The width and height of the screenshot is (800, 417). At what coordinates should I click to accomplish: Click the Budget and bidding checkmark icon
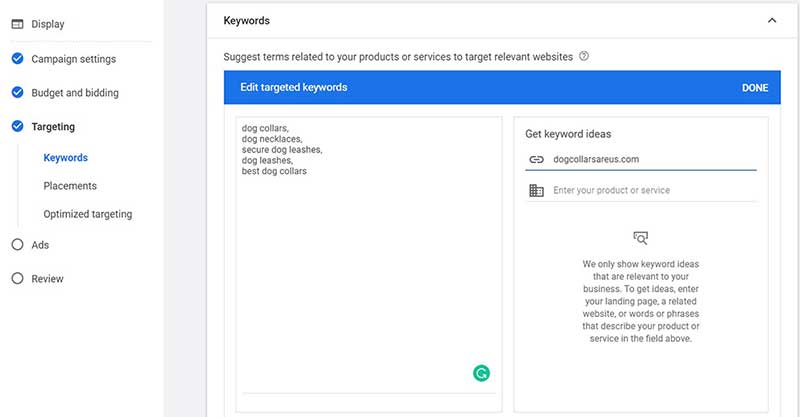pyautogui.click(x=17, y=92)
